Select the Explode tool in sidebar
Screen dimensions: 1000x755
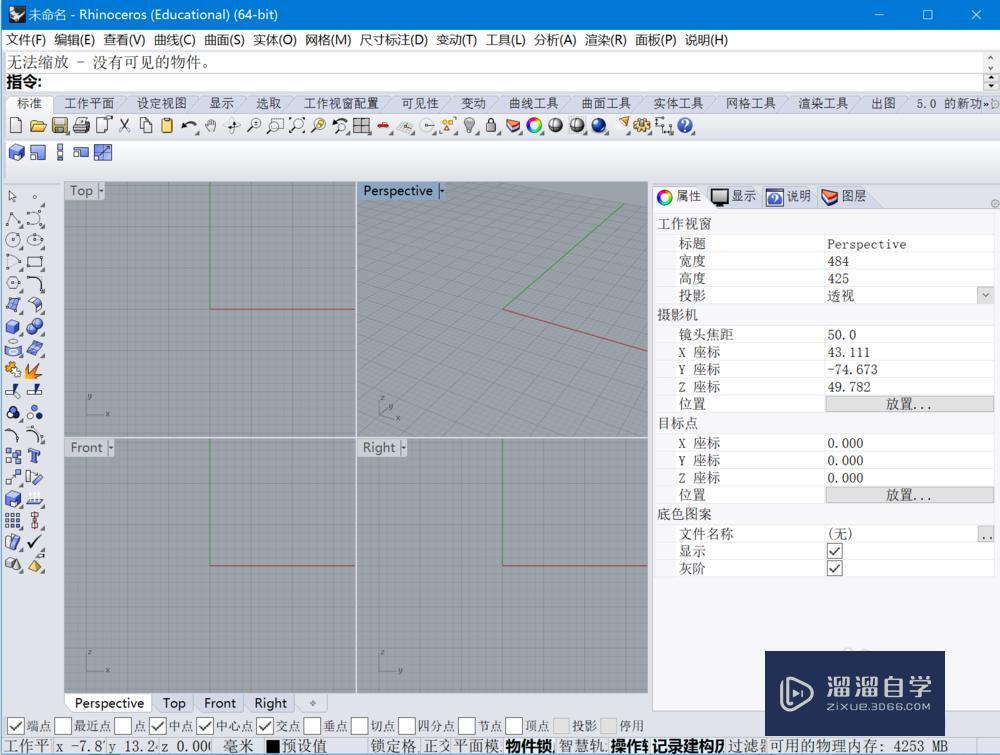coord(35,370)
